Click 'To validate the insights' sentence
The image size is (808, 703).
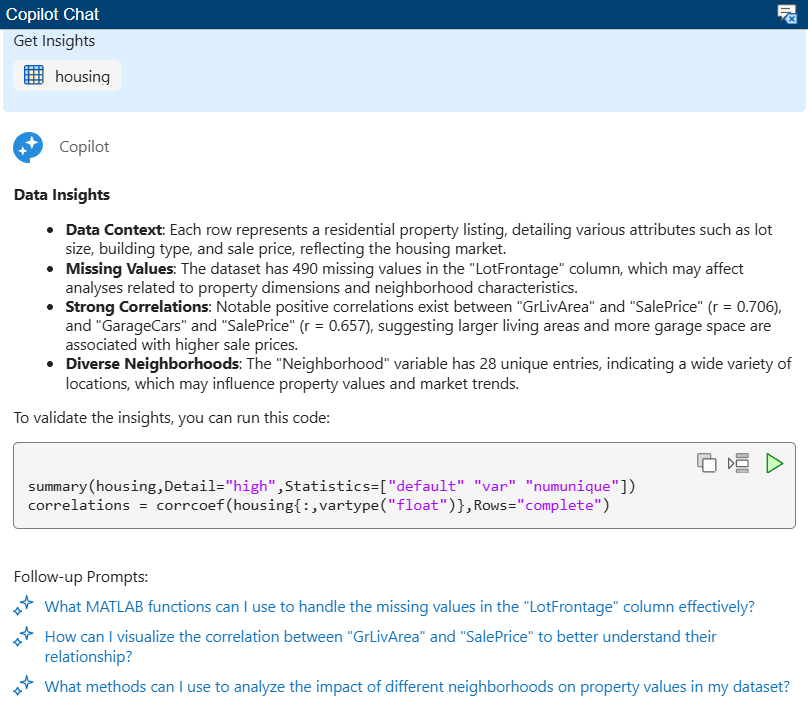172,417
